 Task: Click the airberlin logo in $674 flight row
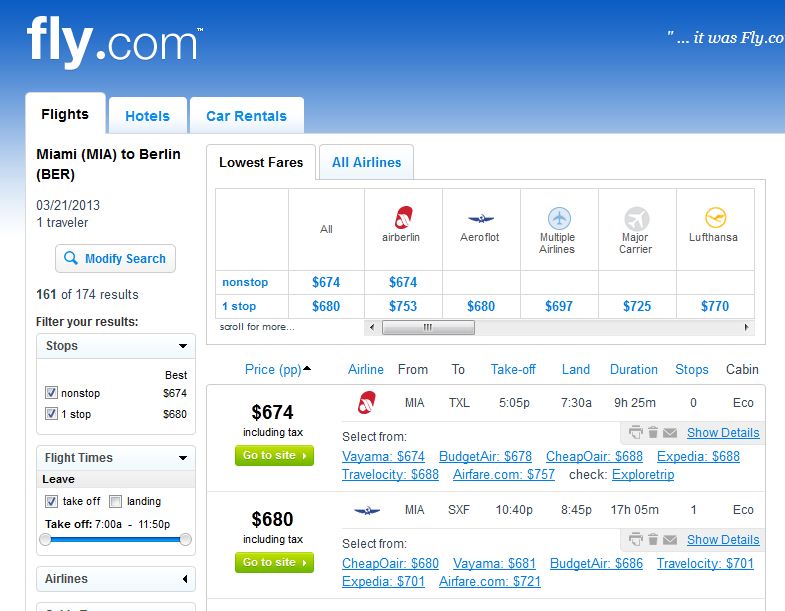[366, 403]
